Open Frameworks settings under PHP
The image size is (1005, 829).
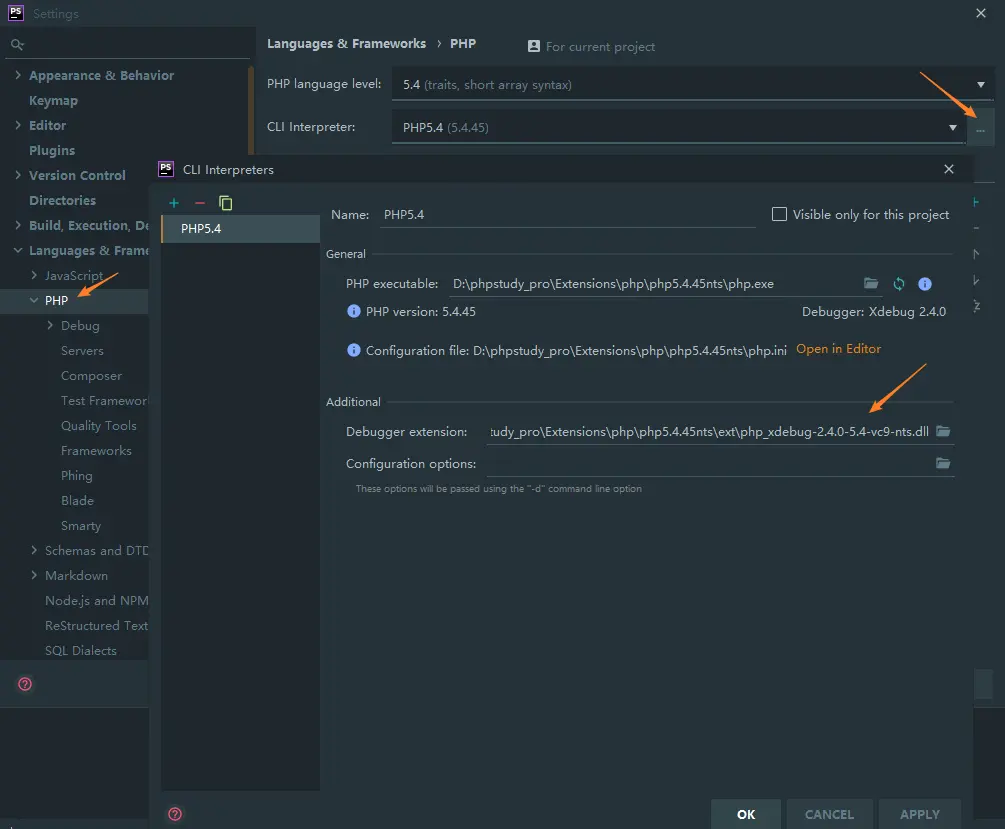tap(96, 451)
